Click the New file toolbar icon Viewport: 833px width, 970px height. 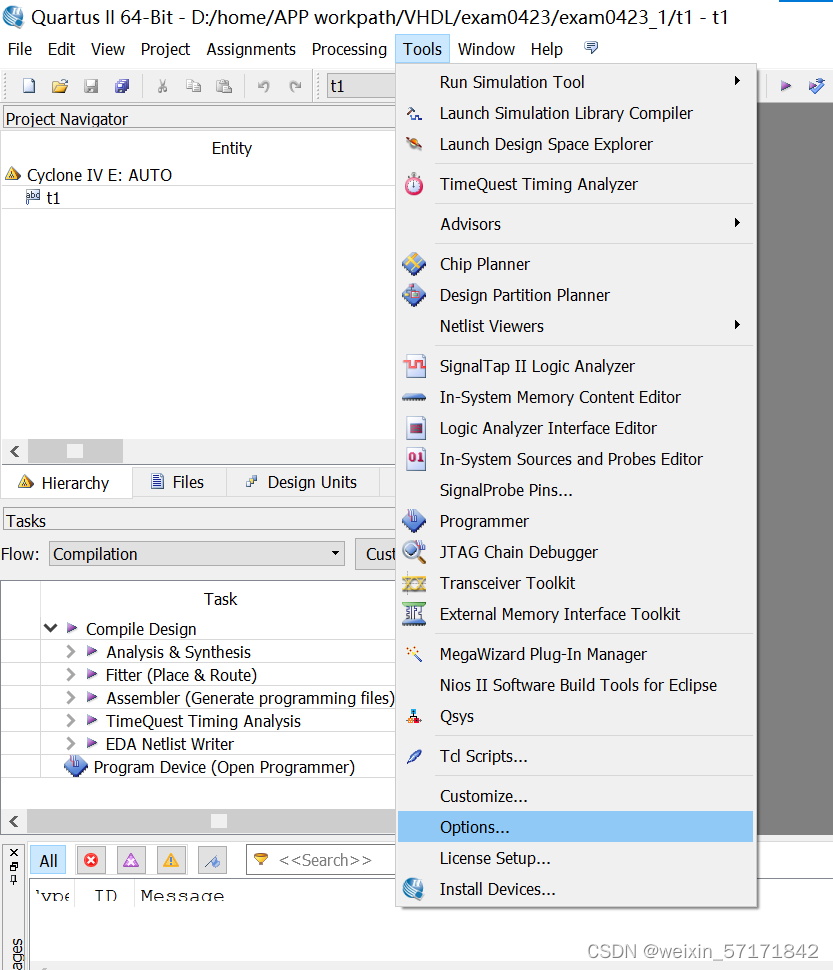[29, 86]
